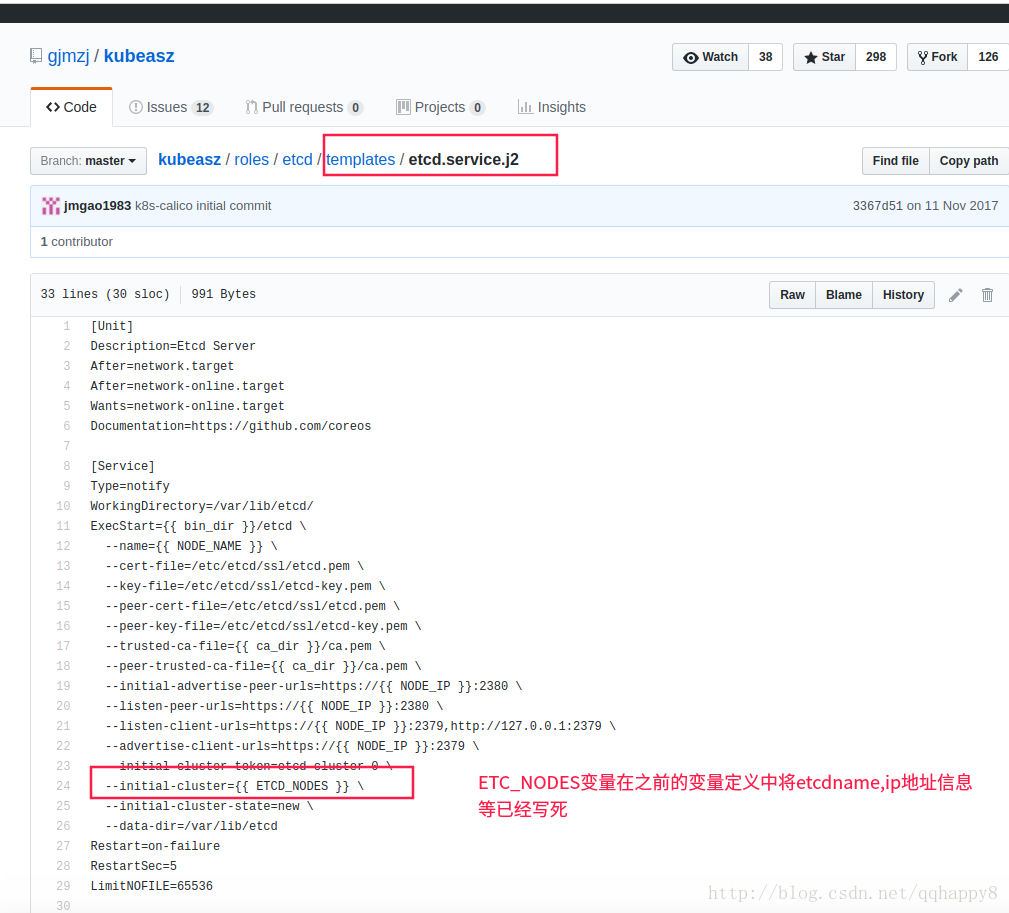Viewport: 1009px width, 913px height.
Task: Open the Projects tab
Action: click(440, 107)
